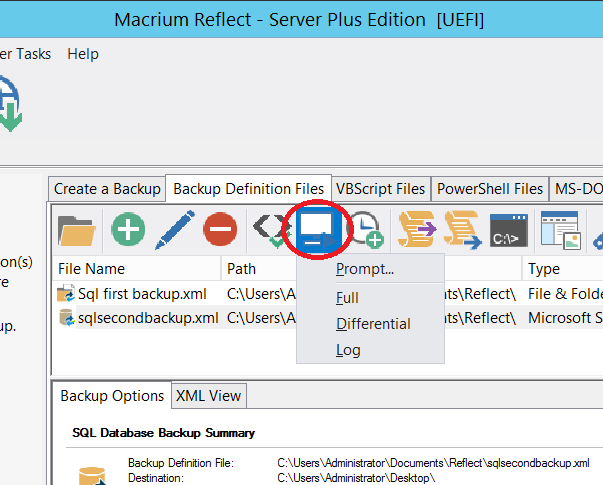Click the Destination path value

click(356, 478)
